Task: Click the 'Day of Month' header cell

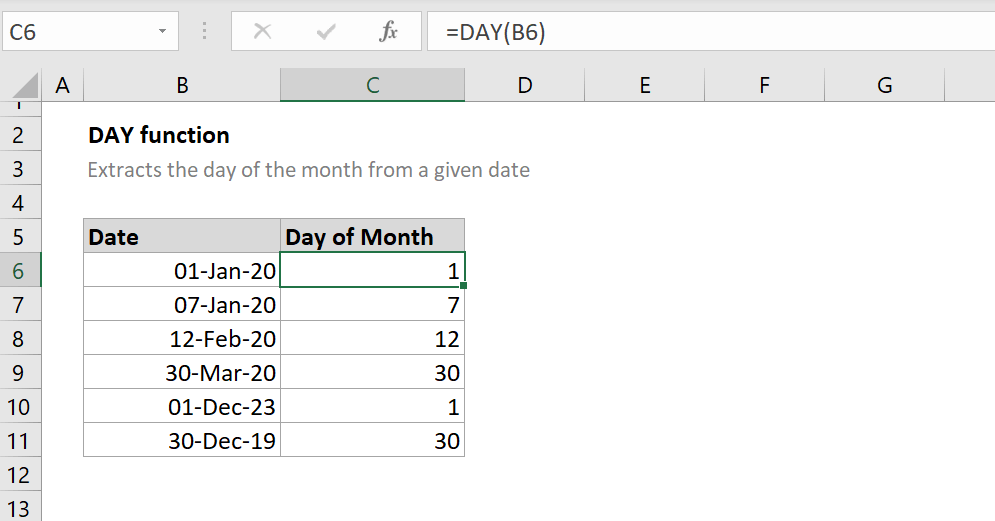Action: coord(372,237)
